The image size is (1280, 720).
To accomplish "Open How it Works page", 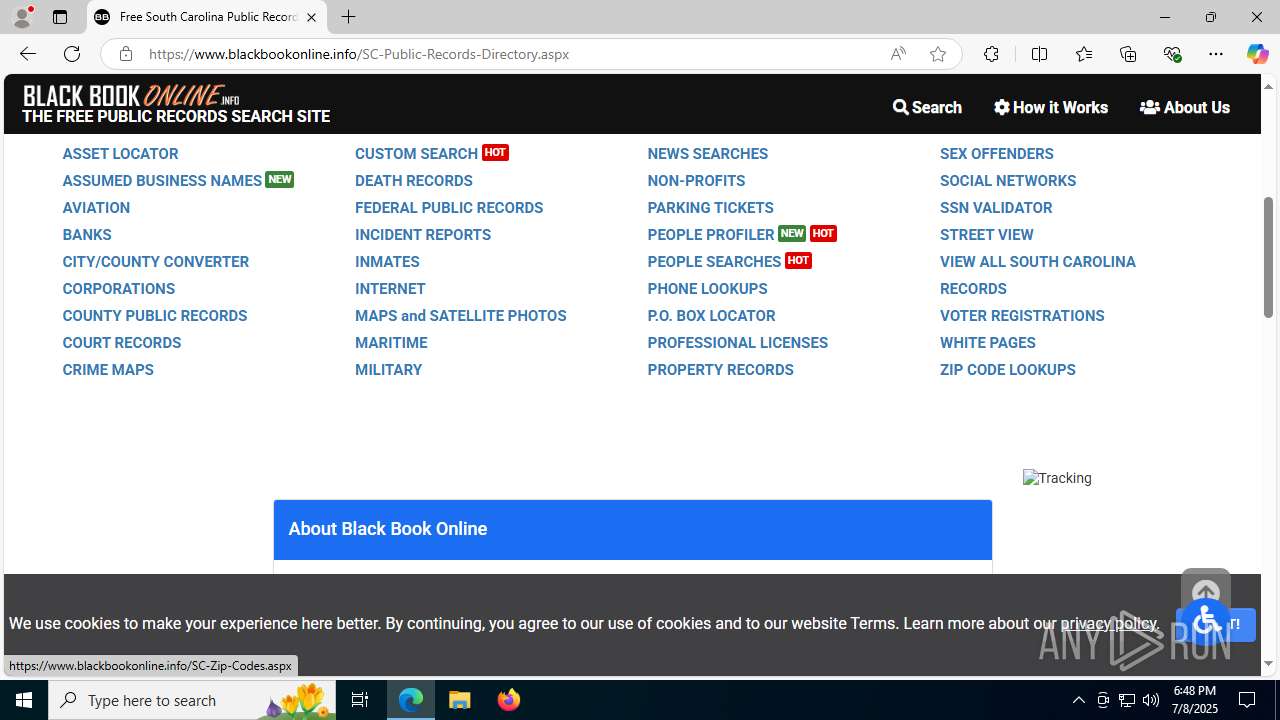I will point(1051,107).
